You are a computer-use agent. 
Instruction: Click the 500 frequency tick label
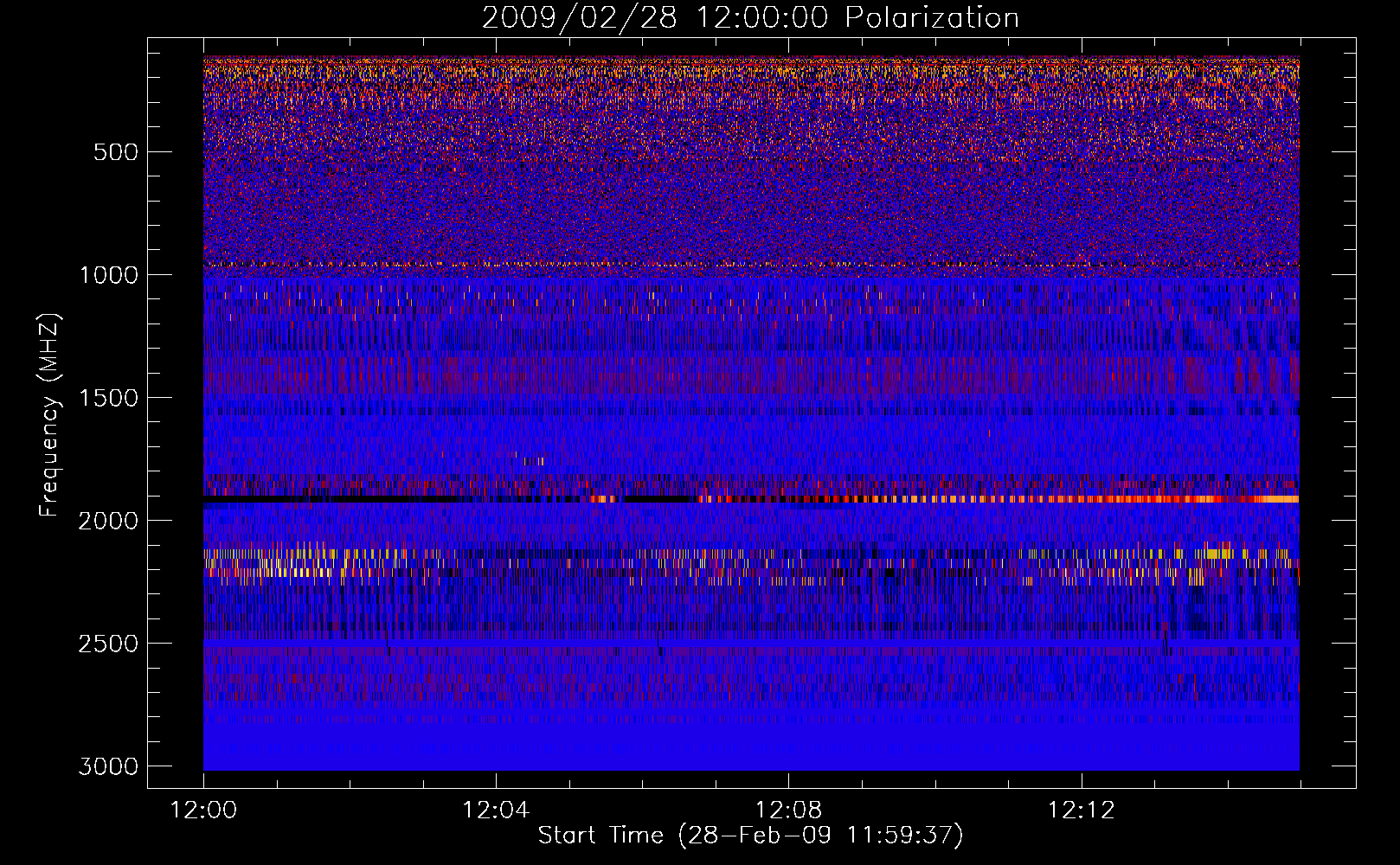pos(115,152)
